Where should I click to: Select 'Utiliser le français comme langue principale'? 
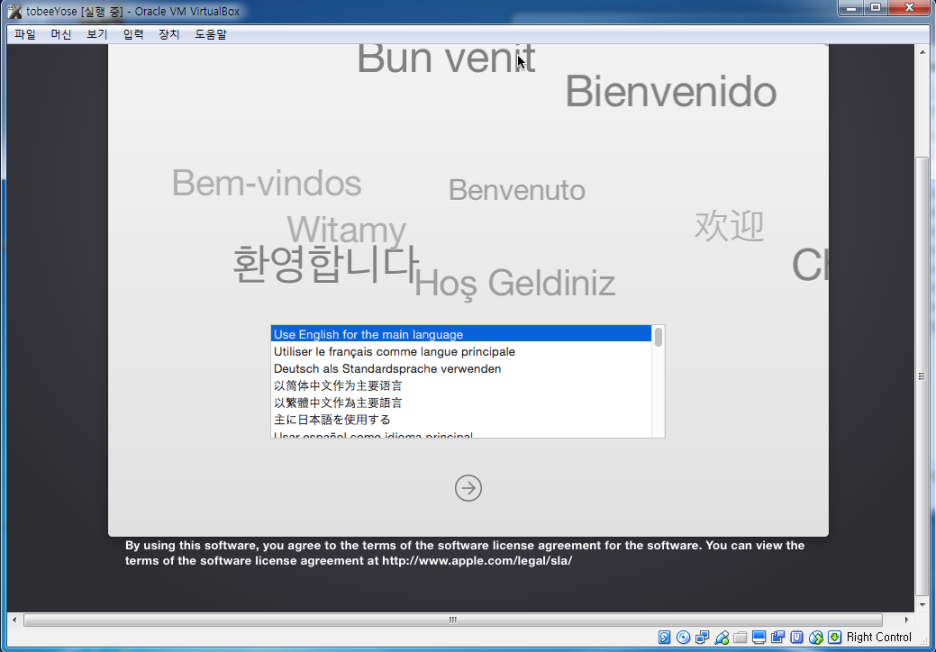click(461, 352)
